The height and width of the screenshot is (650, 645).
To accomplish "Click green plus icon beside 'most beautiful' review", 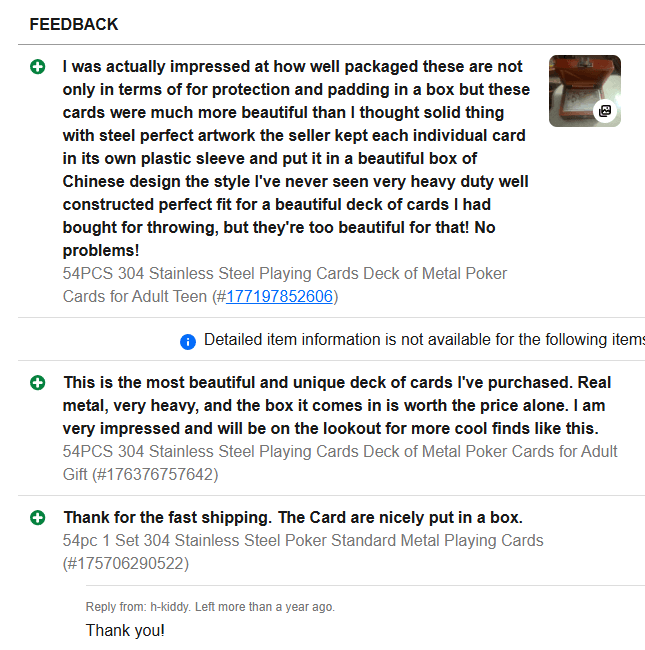I will 38,383.
